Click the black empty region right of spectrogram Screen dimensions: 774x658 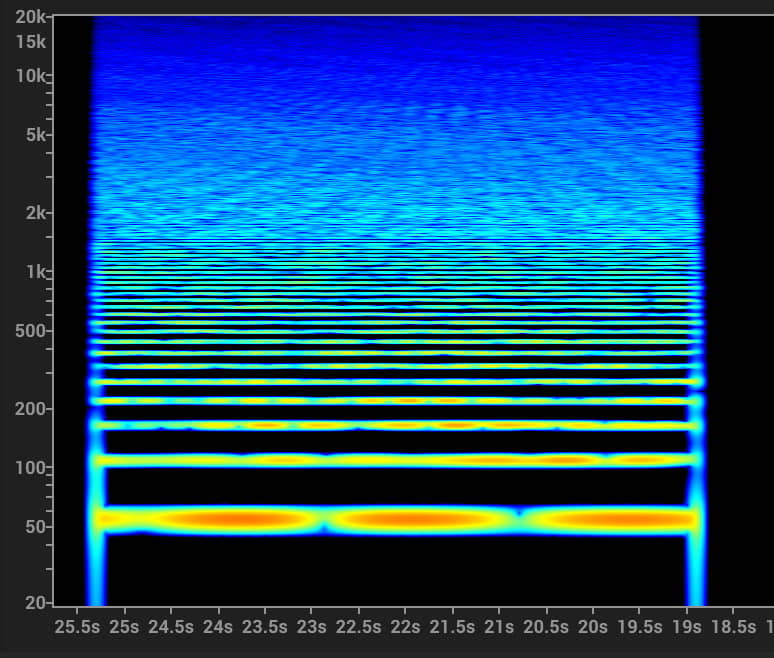(737, 300)
